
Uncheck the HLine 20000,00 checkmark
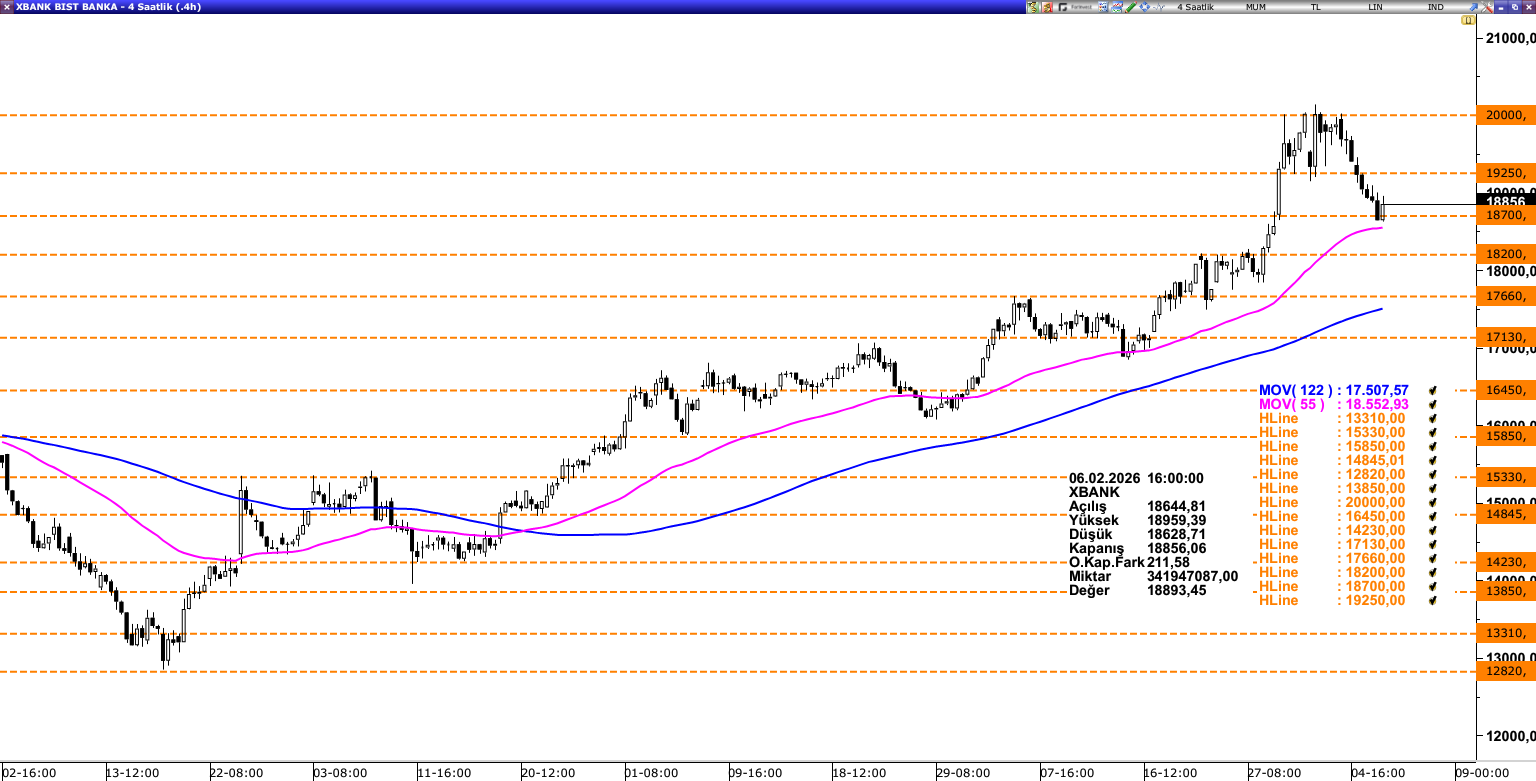click(1433, 502)
